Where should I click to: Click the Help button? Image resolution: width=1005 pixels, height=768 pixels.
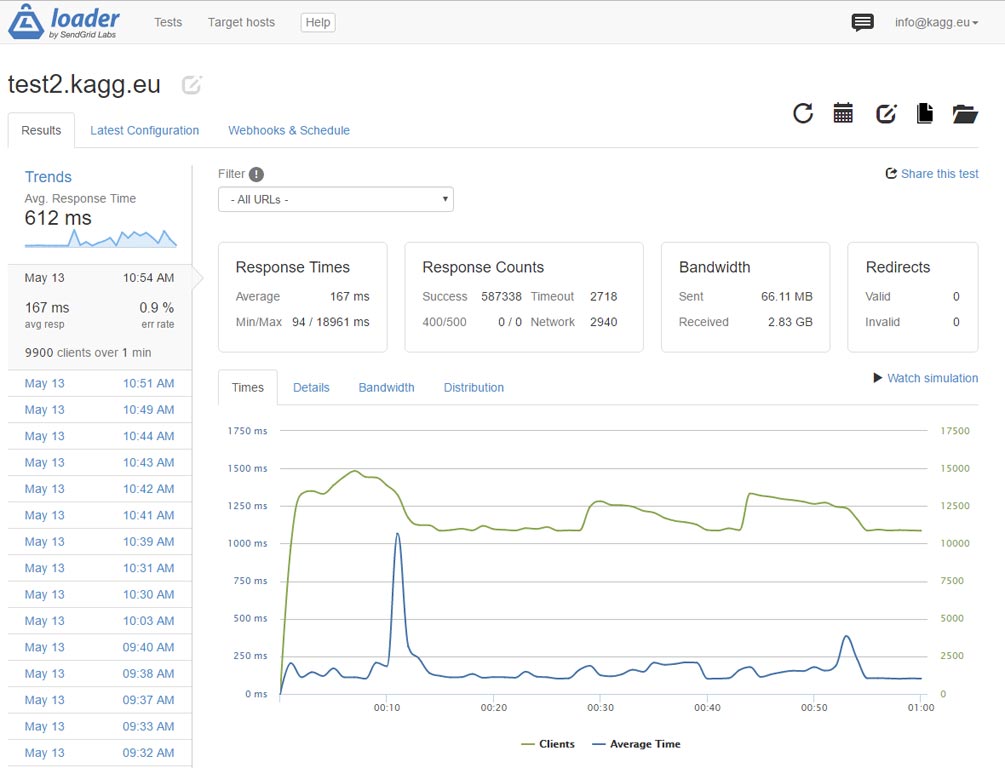click(318, 22)
